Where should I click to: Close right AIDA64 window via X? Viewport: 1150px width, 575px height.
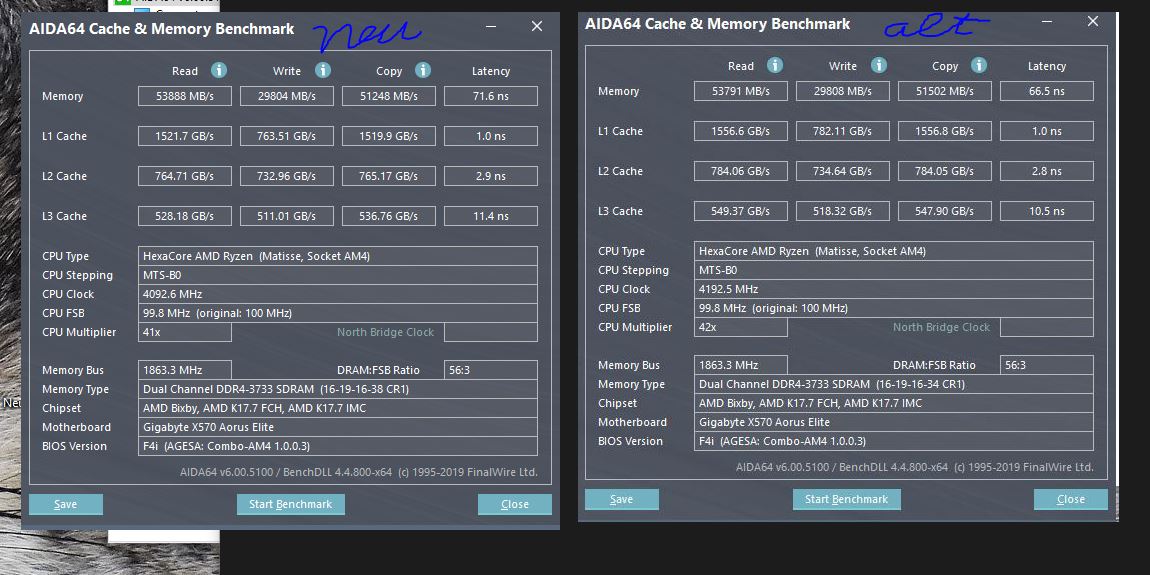pyautogui.click(x=1093, y=22)
